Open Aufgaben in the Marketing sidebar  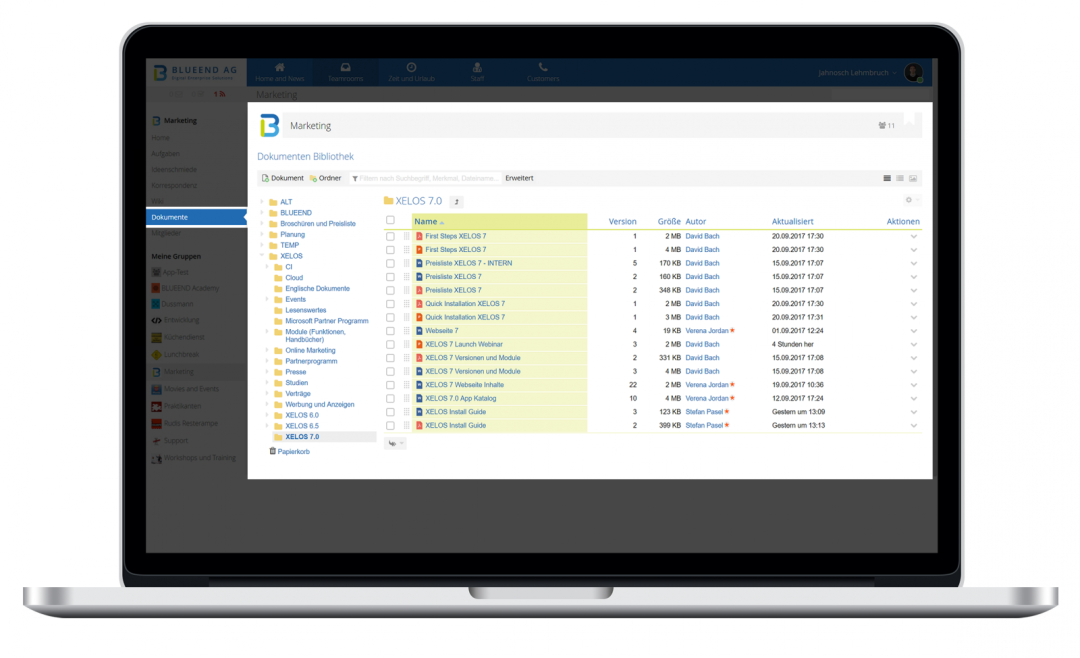(165, 153)
